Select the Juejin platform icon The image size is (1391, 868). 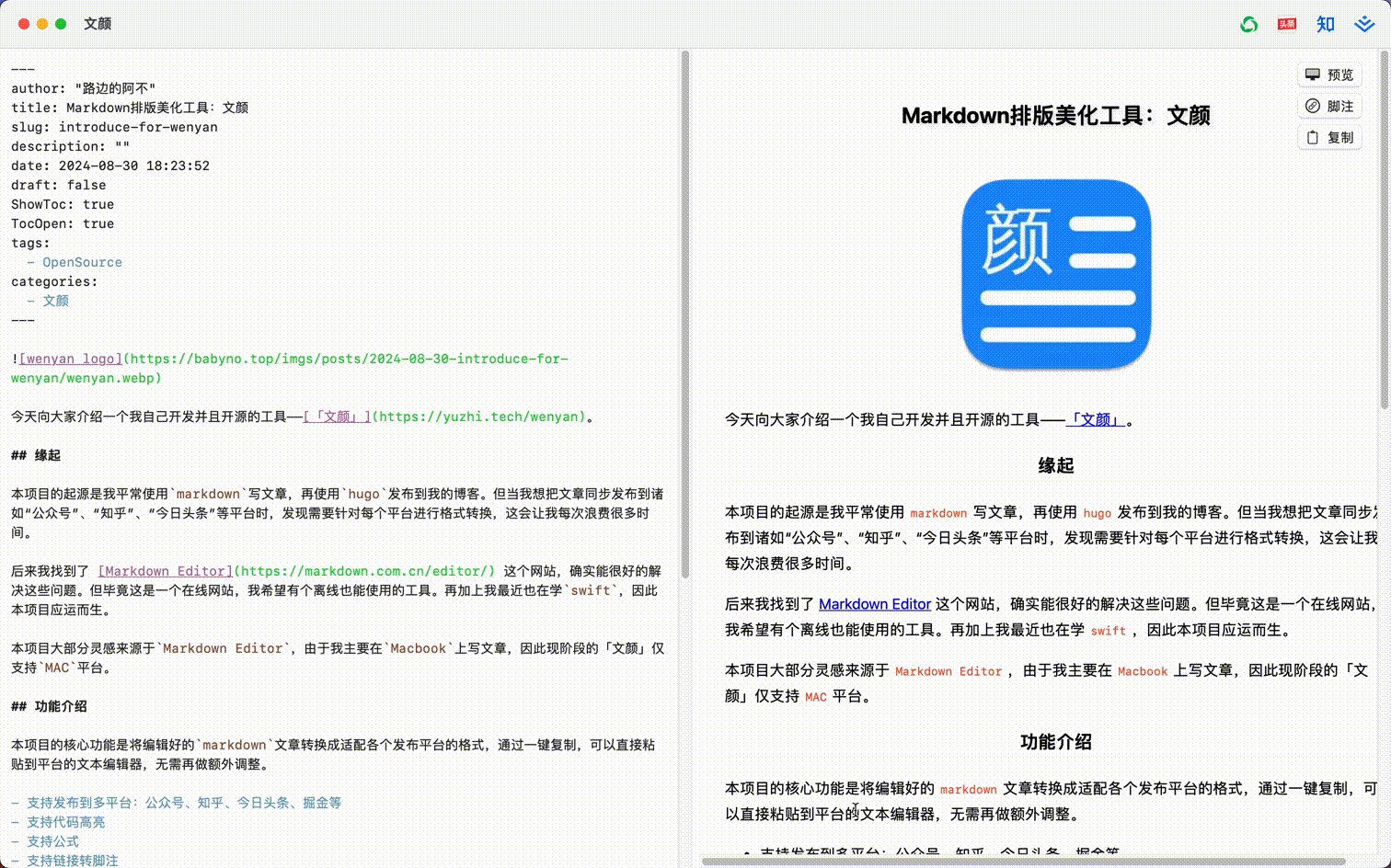click(x=1364, y=24)
